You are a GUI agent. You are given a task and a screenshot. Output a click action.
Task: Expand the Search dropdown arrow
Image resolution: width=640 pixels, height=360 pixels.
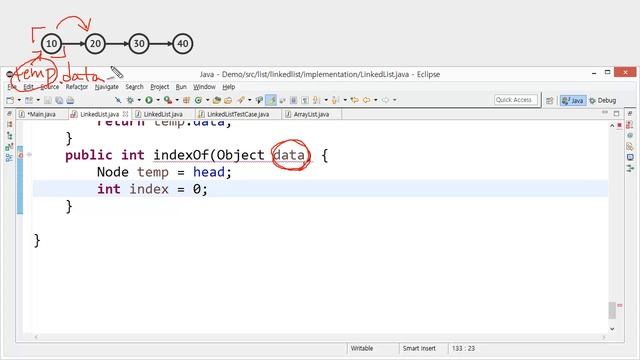[x=249, y=100]
